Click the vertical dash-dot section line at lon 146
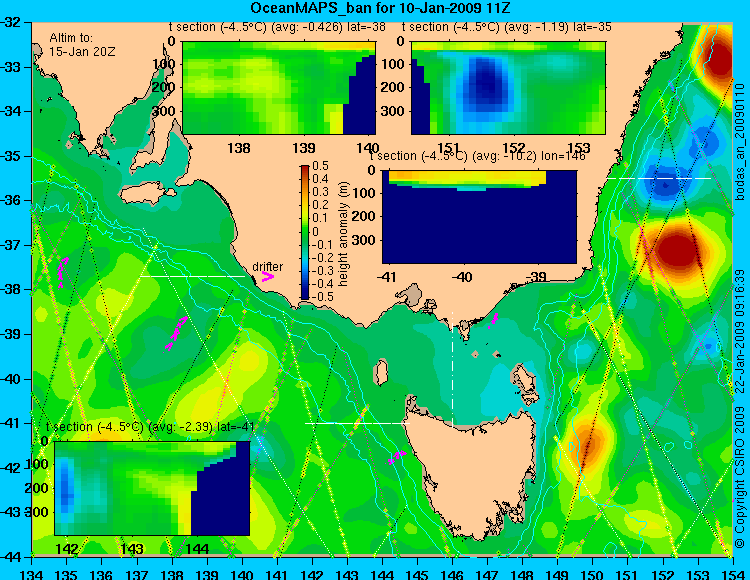750x580 pixels. [x=452, y=369]
